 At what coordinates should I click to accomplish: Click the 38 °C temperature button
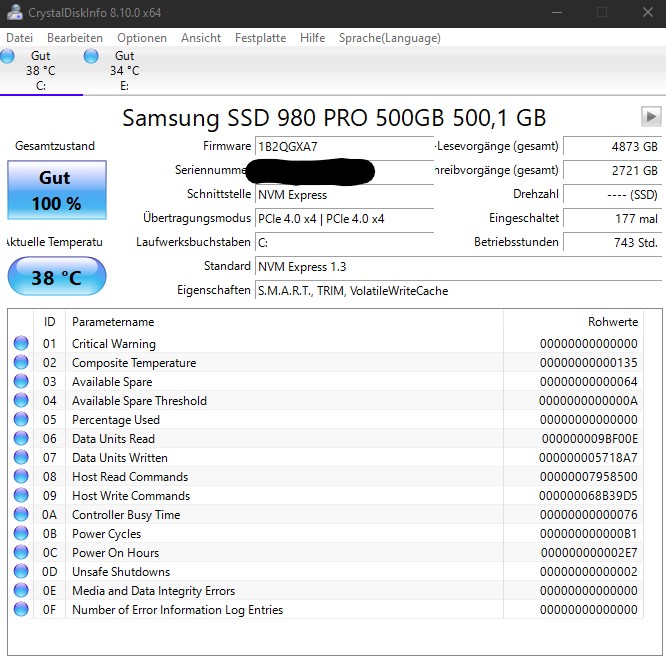[56, 277]
